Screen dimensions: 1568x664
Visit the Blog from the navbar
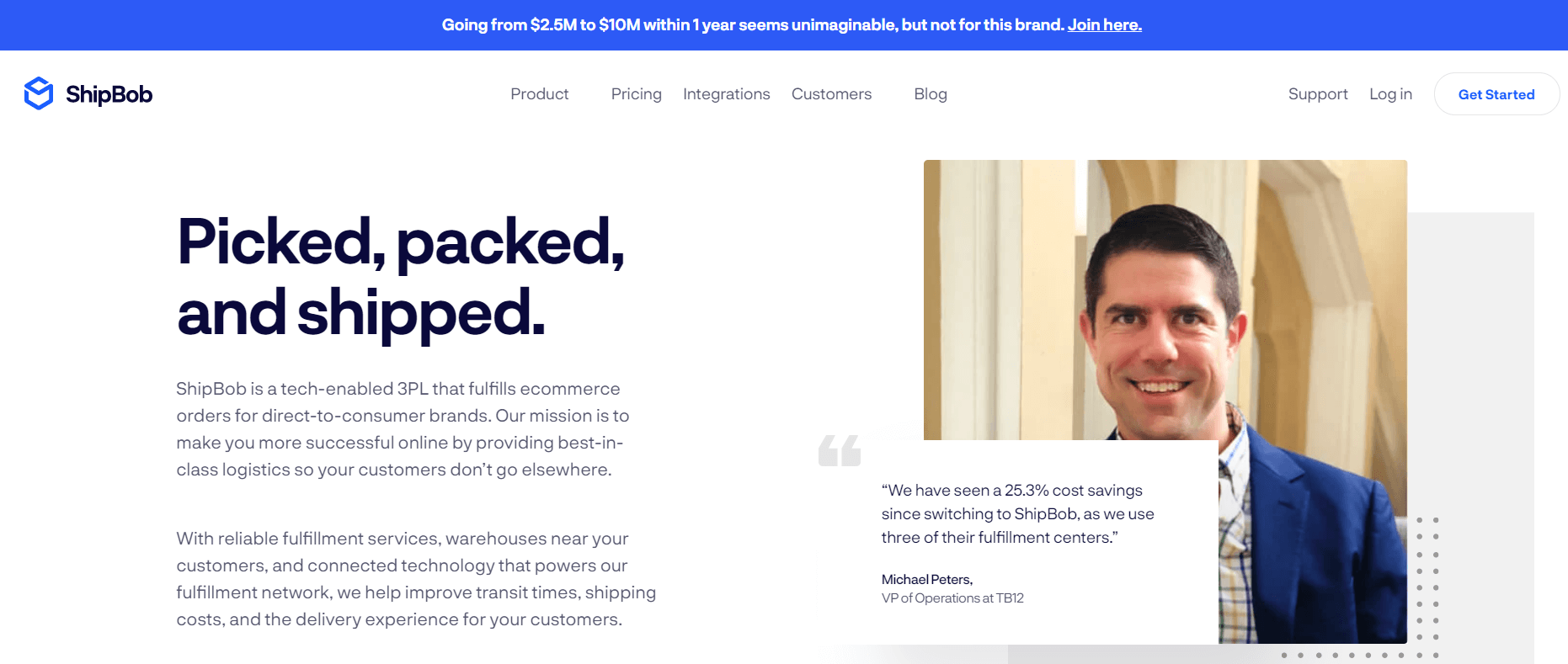tap(930, 94)
